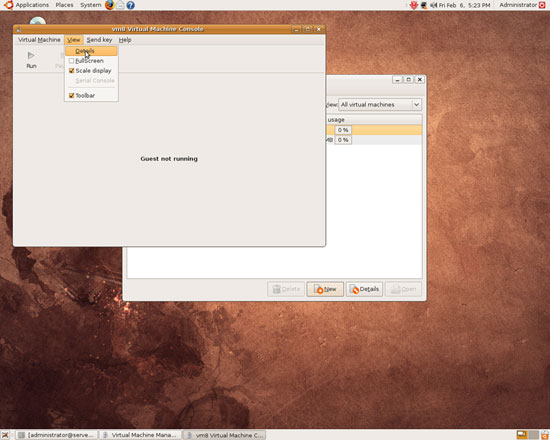Click the Administrator user switcher
Screen dimensions: 550x440
point(518,5)
